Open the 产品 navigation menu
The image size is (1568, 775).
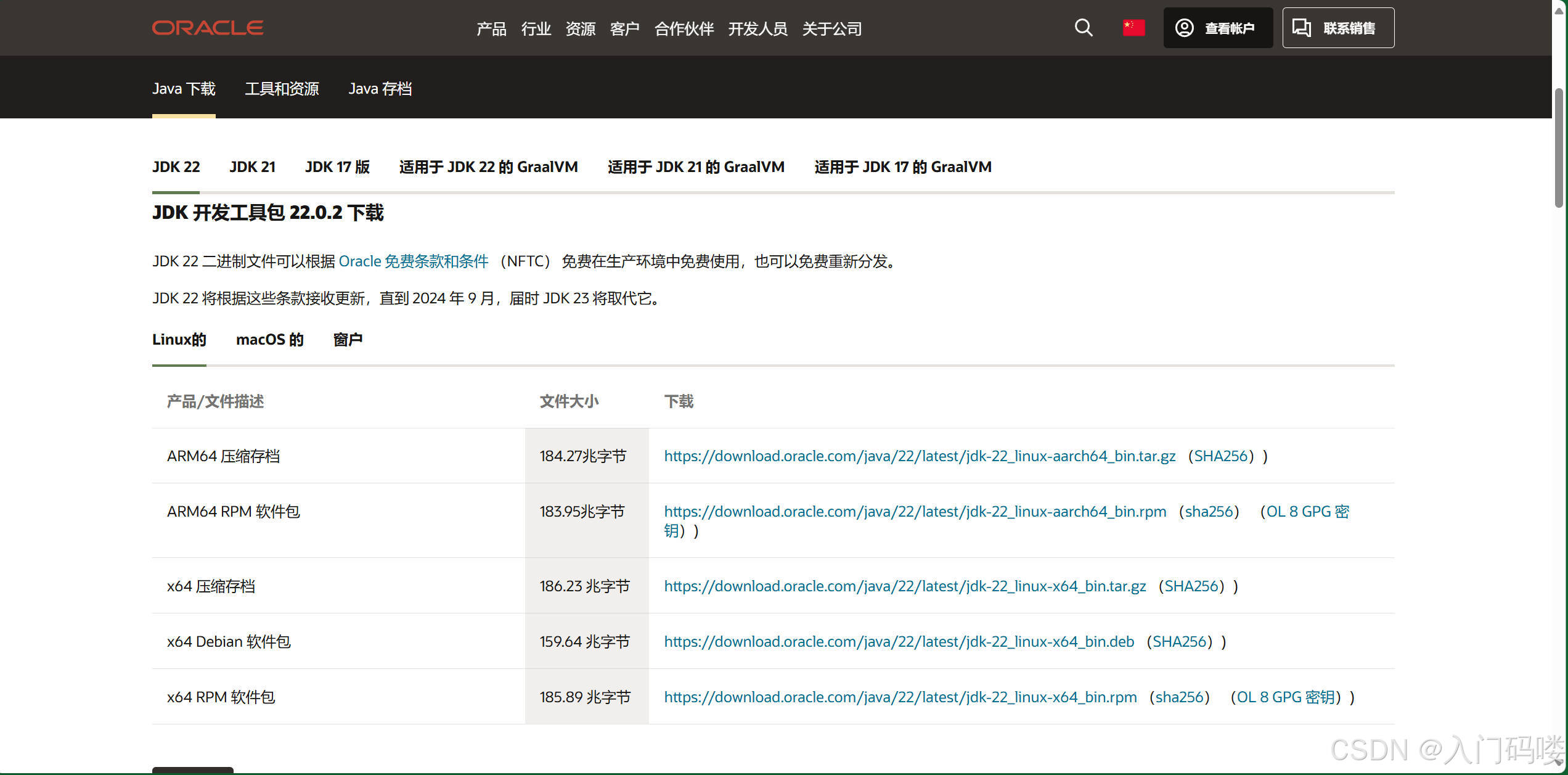coord(491,28)
